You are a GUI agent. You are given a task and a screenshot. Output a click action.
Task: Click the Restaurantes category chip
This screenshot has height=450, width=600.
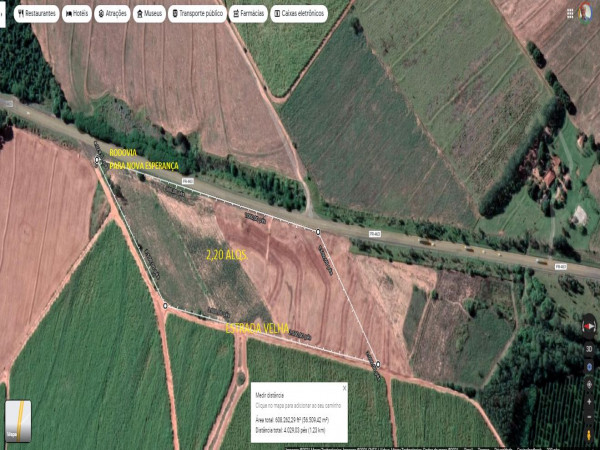point(37,14)
